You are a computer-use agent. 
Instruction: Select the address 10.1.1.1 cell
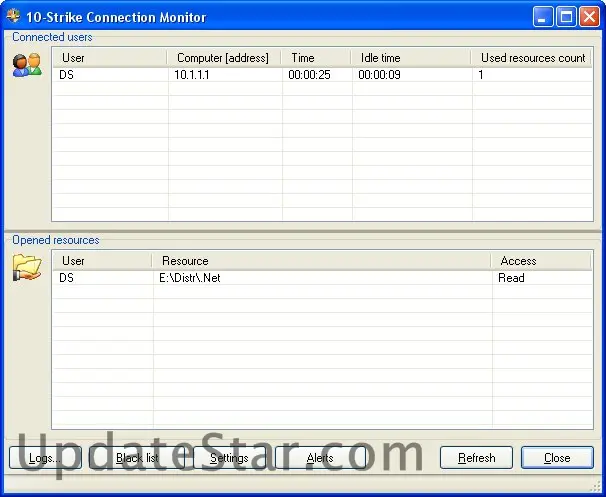[192, 75]
